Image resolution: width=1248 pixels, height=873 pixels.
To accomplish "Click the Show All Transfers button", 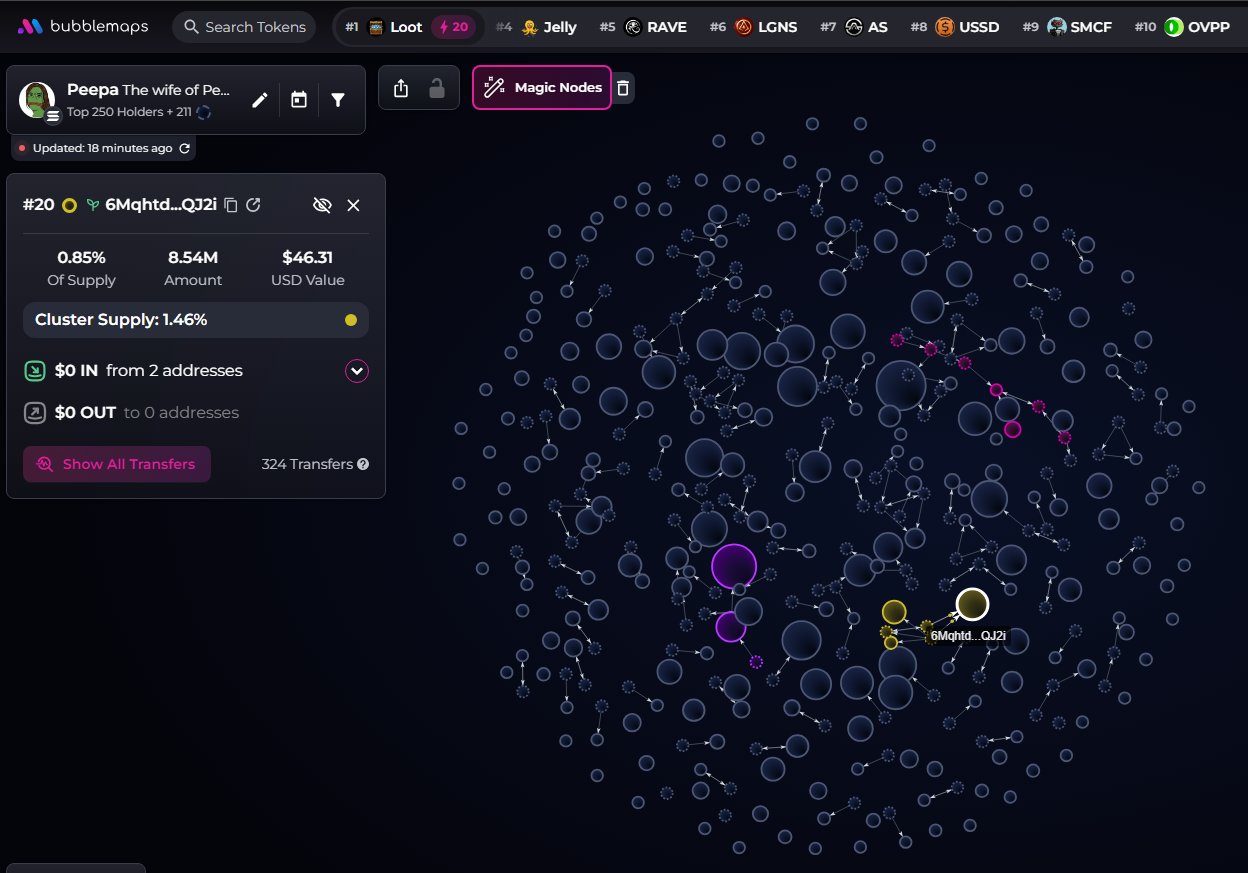I will 117,464.
